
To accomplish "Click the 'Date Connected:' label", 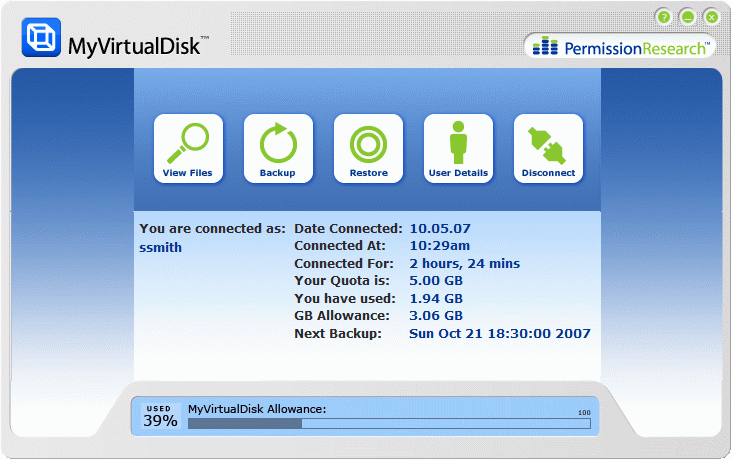I will pos(348,229).
